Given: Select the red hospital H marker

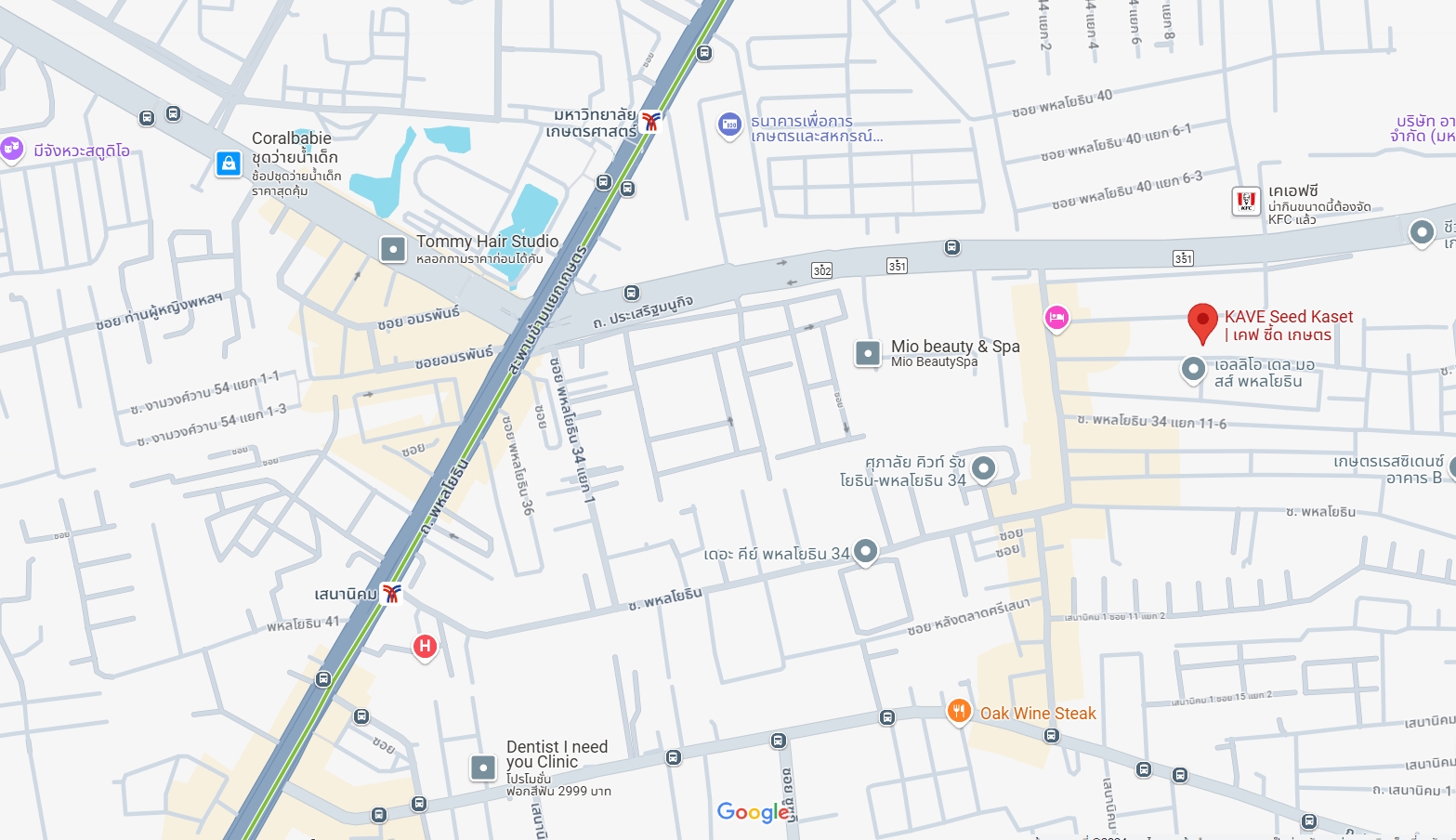Looking at the screenshot, I should pyautogui.click(x=425, y=646).
